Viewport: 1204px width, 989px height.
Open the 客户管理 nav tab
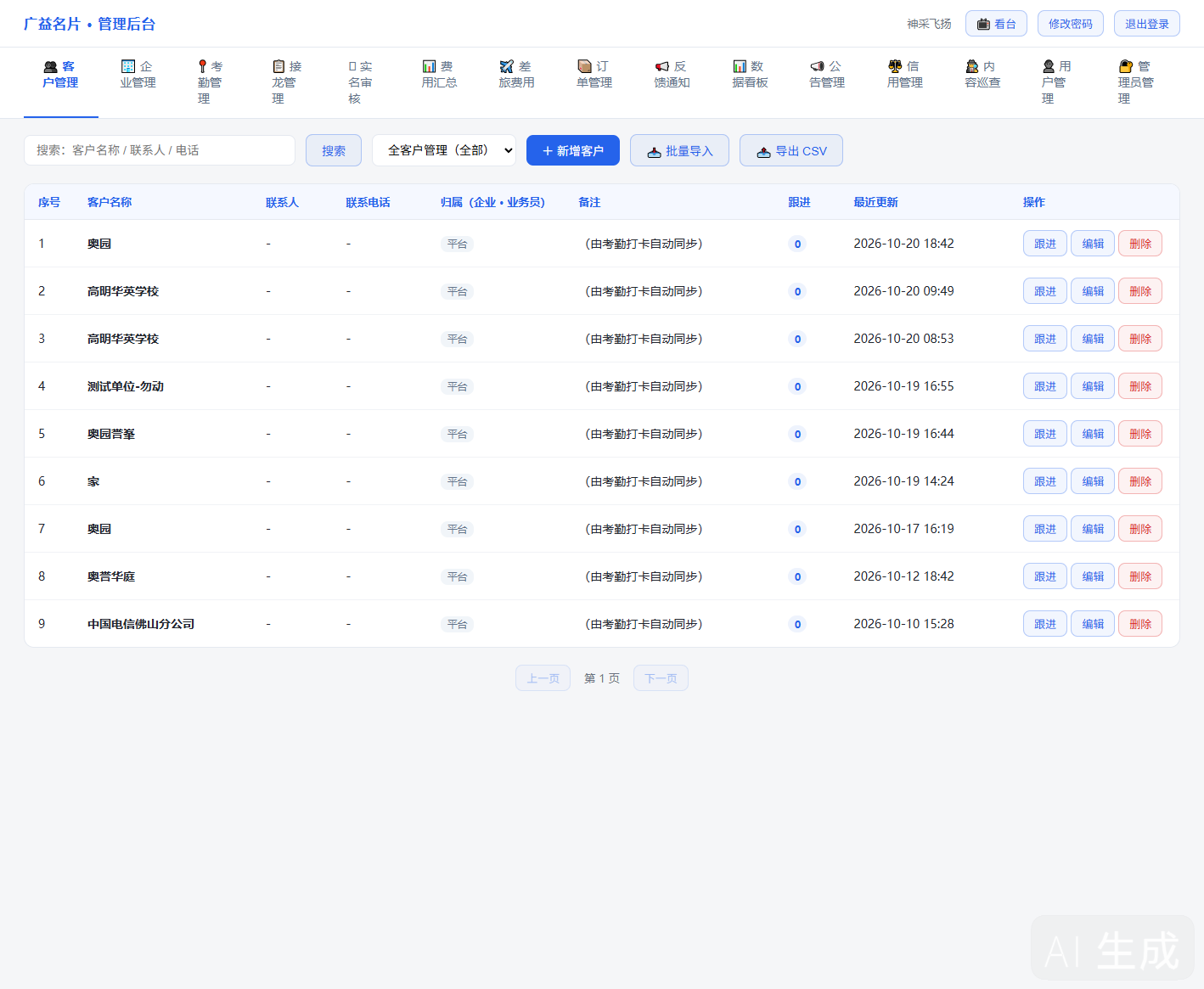61,82
